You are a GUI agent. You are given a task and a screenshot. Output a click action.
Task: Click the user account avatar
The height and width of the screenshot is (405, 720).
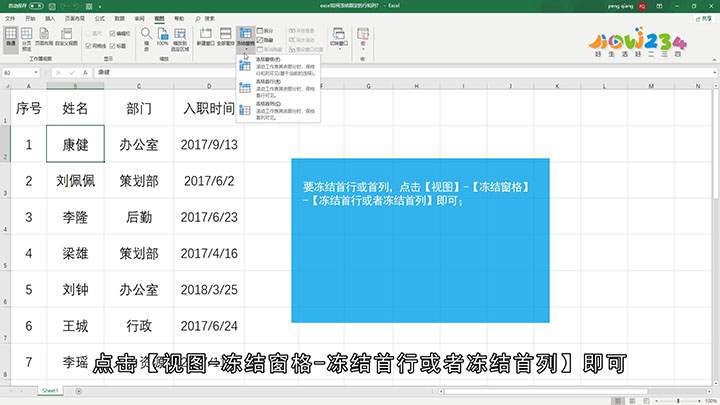(641, 6)
